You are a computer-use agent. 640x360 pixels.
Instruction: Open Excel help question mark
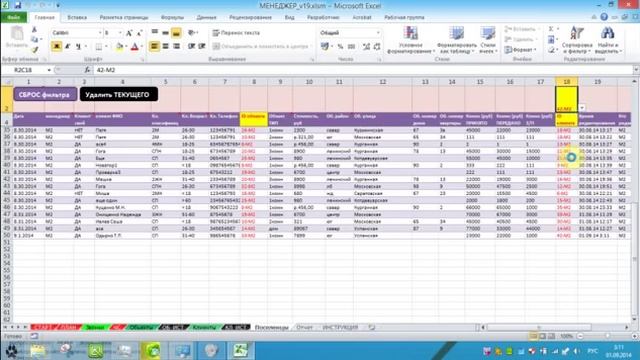point(604,17)
